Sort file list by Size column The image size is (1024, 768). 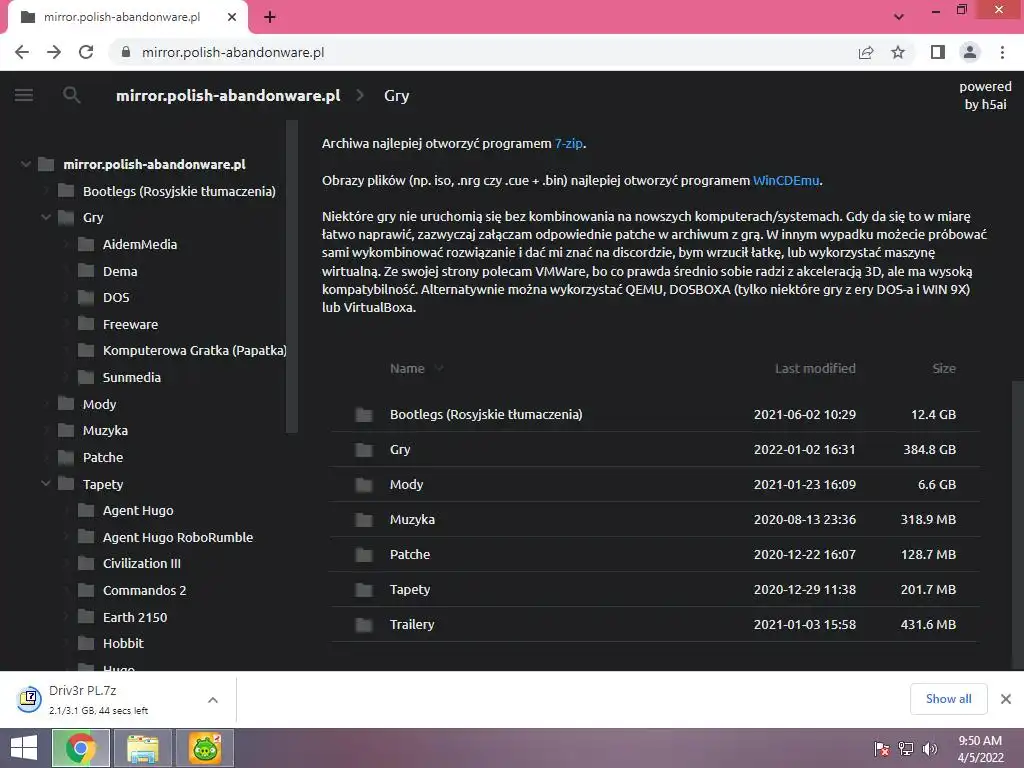point(944,368)
